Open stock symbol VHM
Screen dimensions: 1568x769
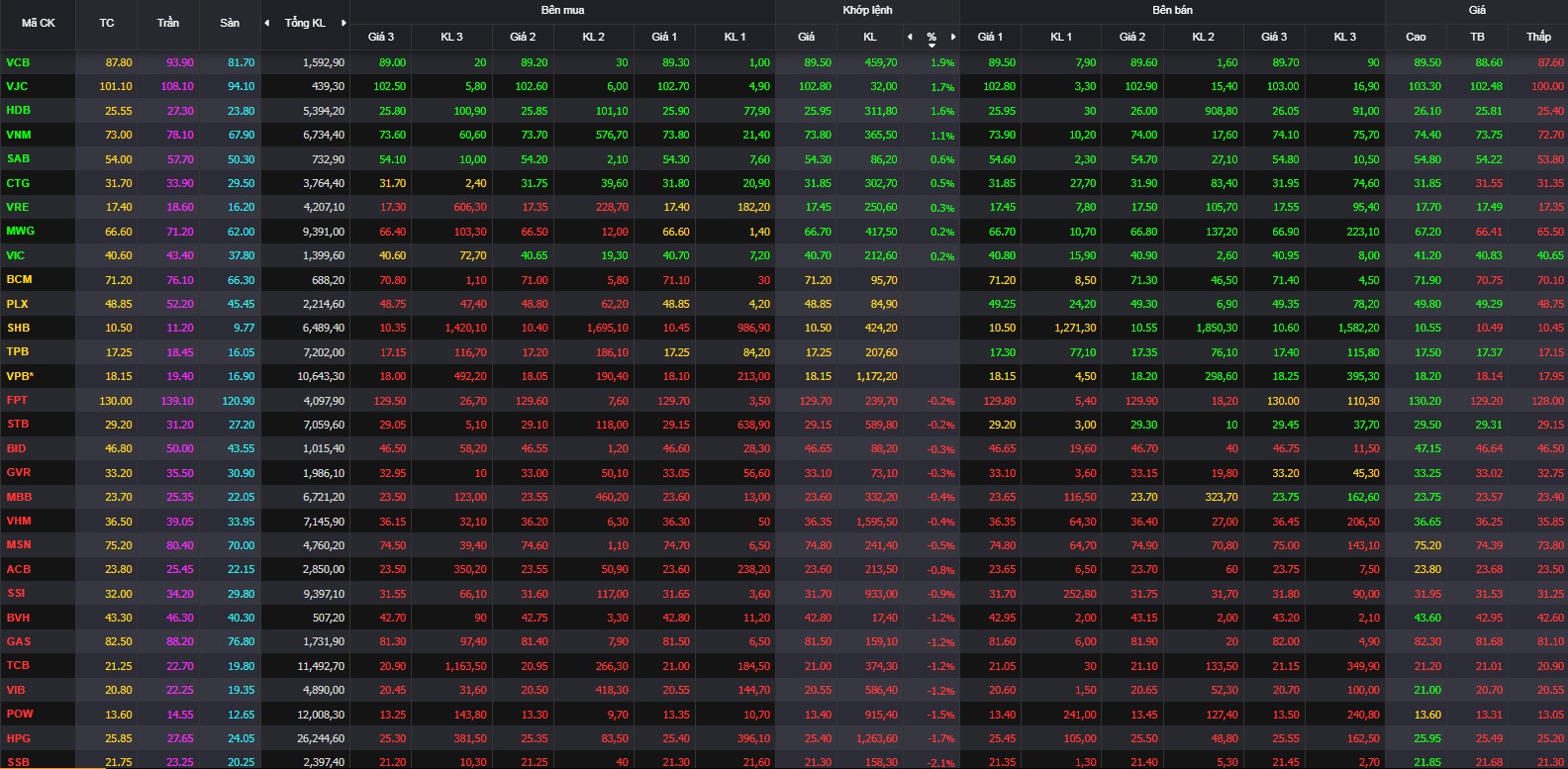click(x=19, y=521)
